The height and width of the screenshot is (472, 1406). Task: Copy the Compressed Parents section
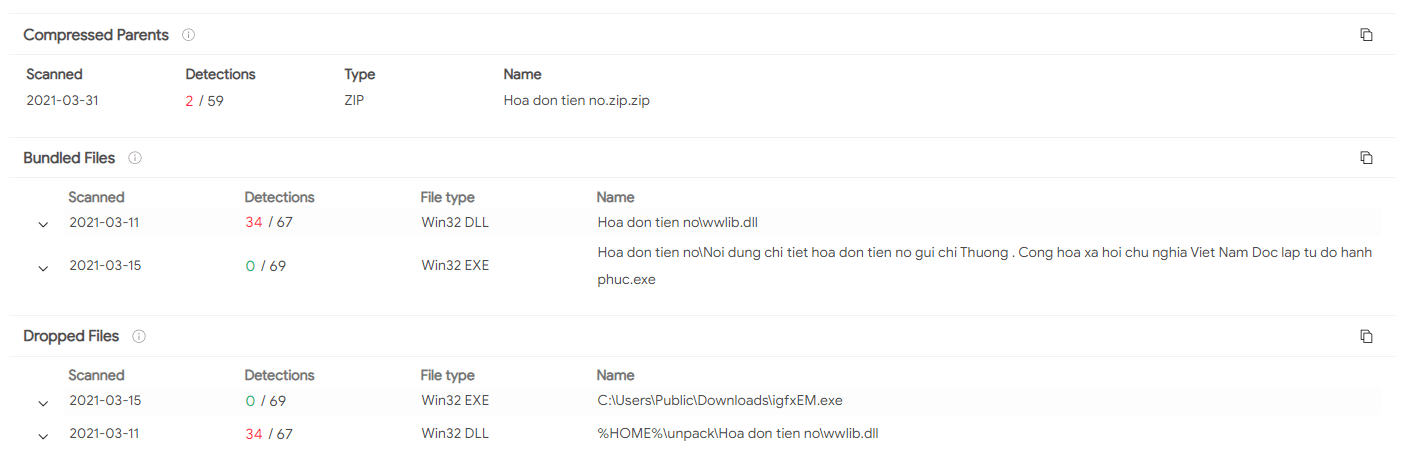click(x=1366, y=35)
